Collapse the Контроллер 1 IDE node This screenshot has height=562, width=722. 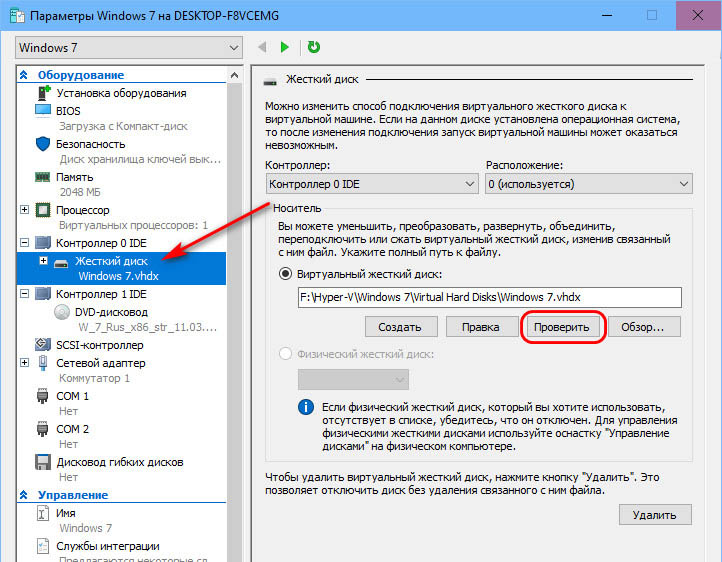coord(25,293)
